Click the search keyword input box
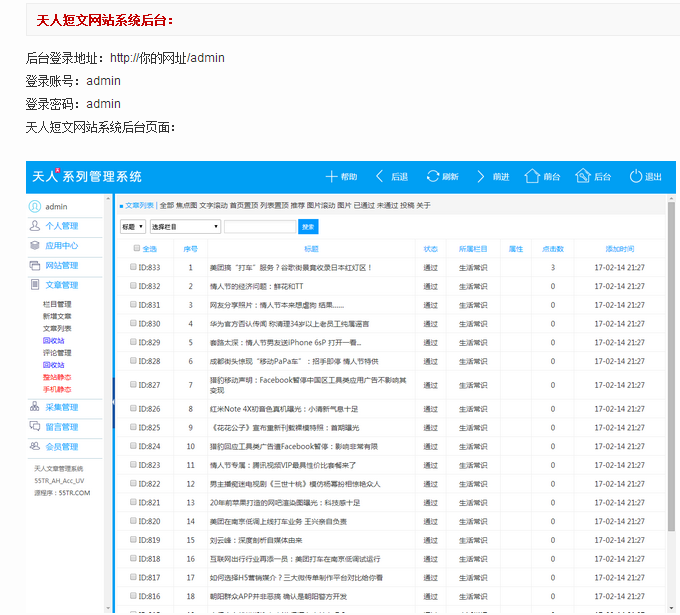The image size is (680, 615). point(259,227)
